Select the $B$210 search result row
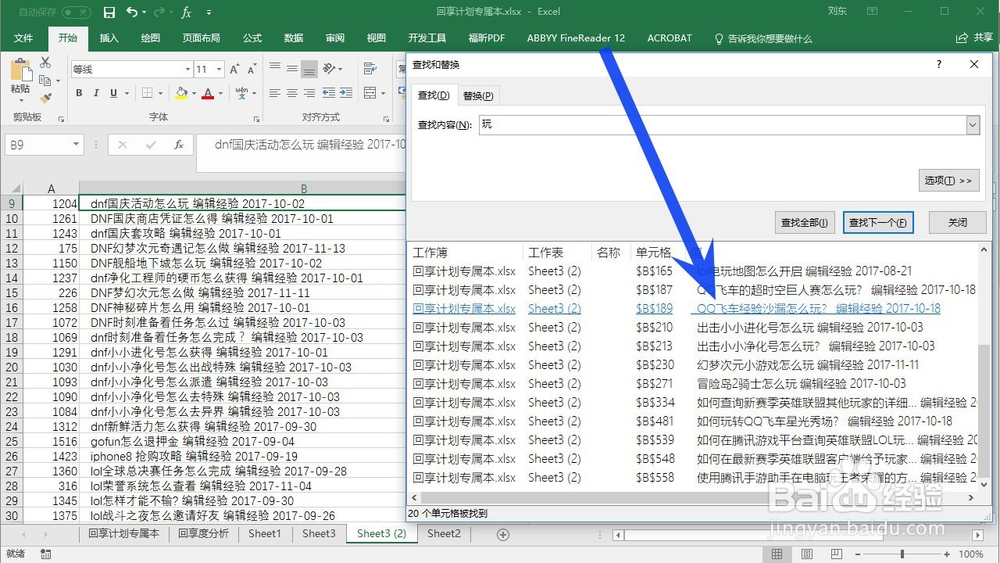This screenshot has height=563, width=1000. pos(694,328)
